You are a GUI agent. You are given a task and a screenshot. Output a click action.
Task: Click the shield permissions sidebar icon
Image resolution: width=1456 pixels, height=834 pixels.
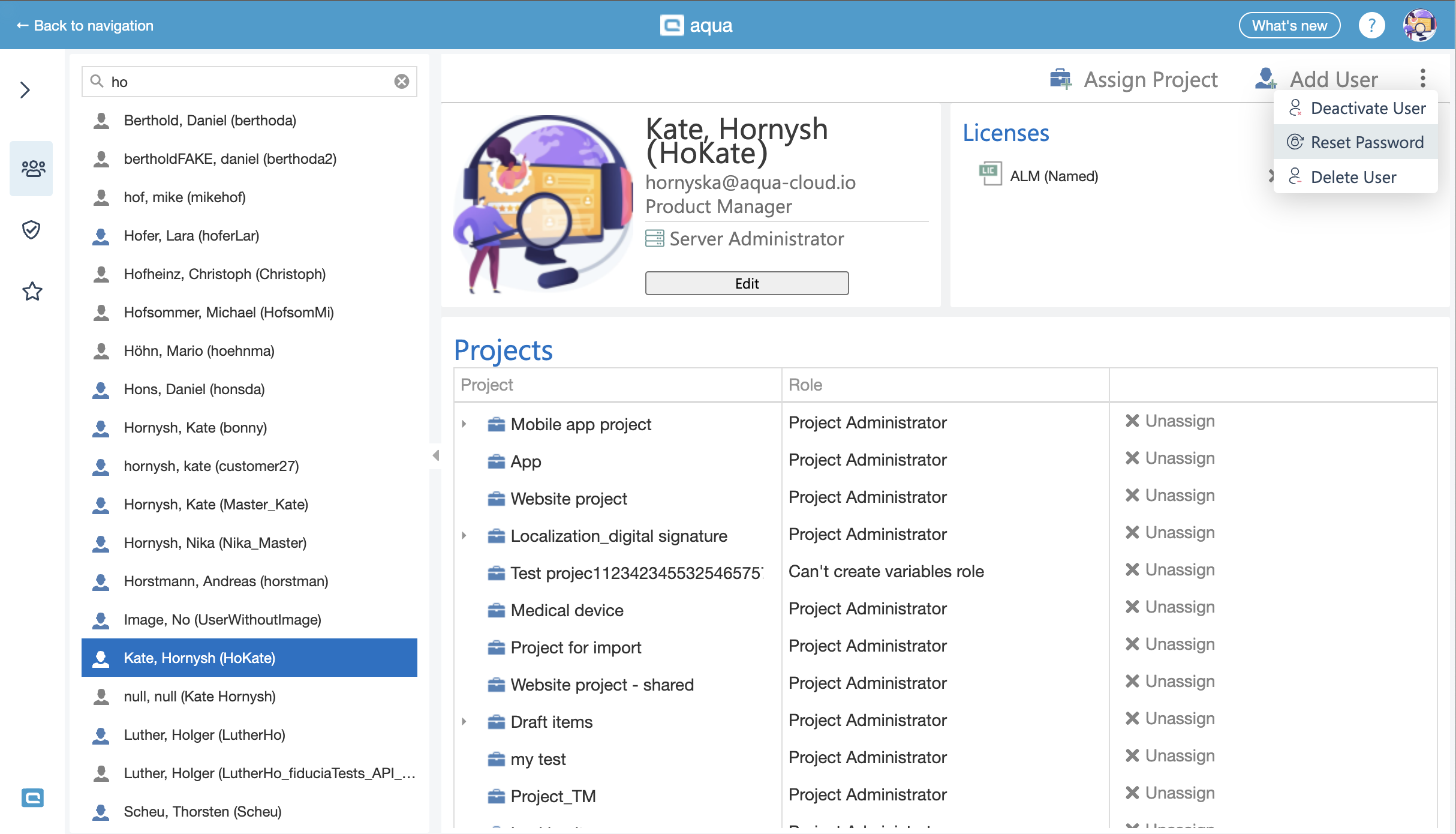click(31, 230)
